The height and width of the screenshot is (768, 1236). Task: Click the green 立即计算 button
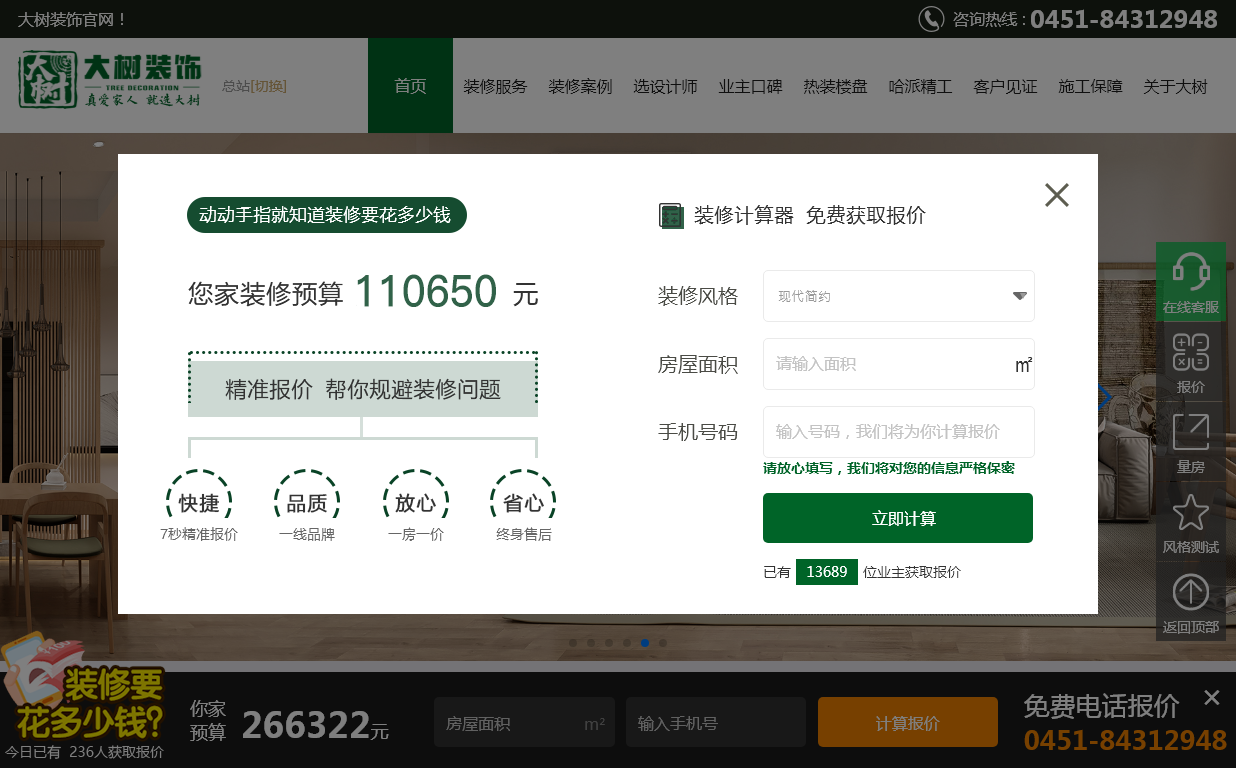898,518
